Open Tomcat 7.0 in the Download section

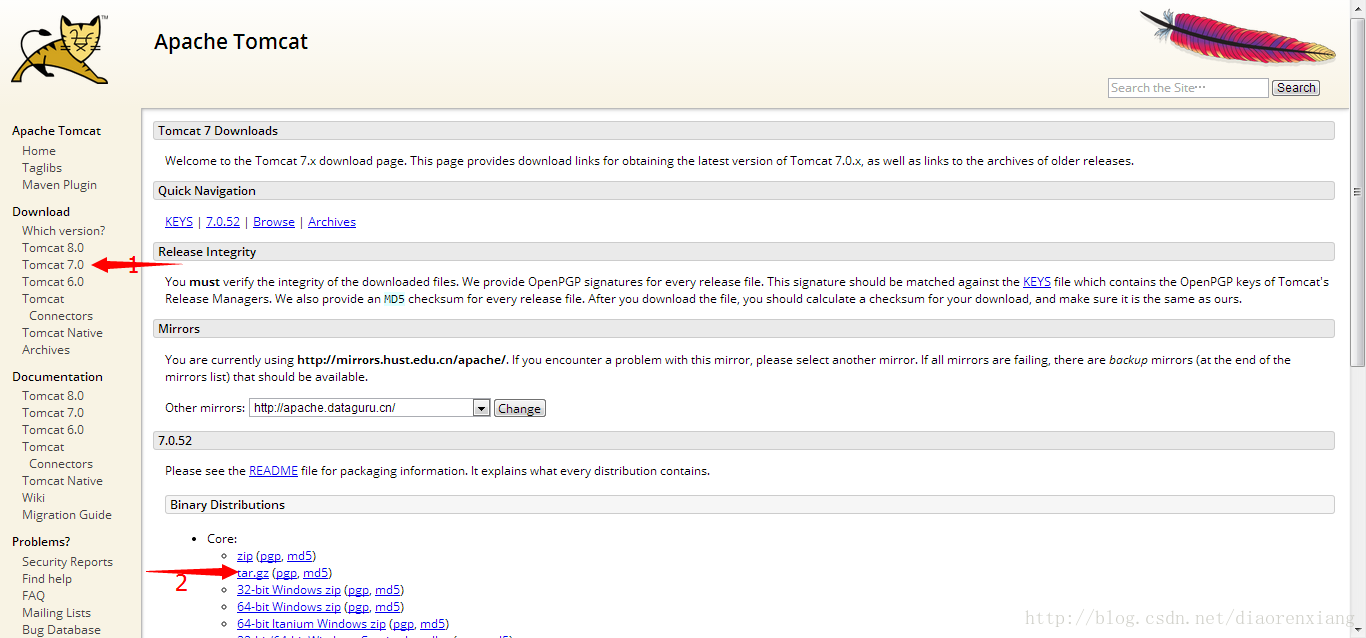point(53,265)
